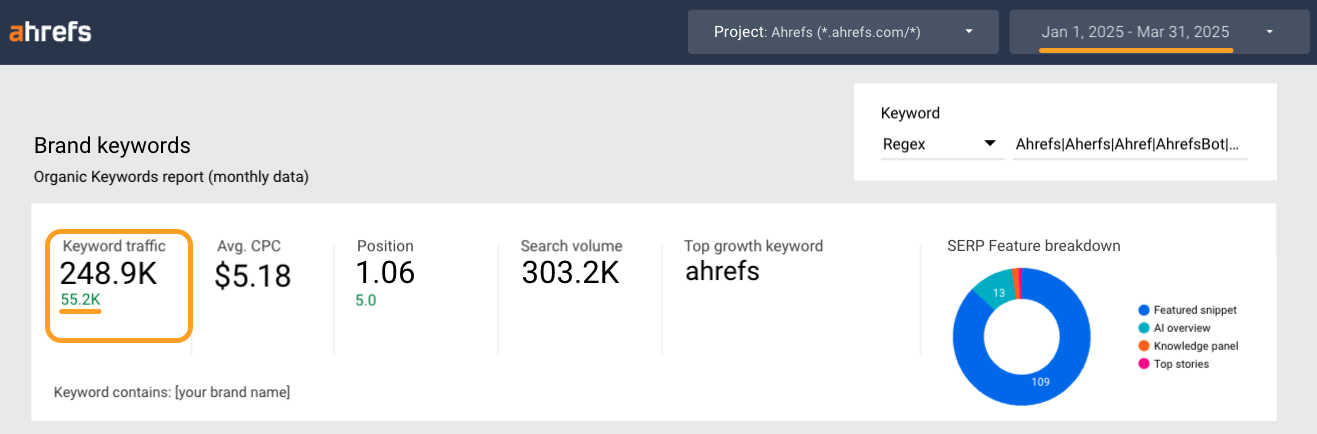This screenshot has width=1317, height=434.
Task: Click the green 5.0 position change
Action: pyautogui.click(x=366, y=300)
